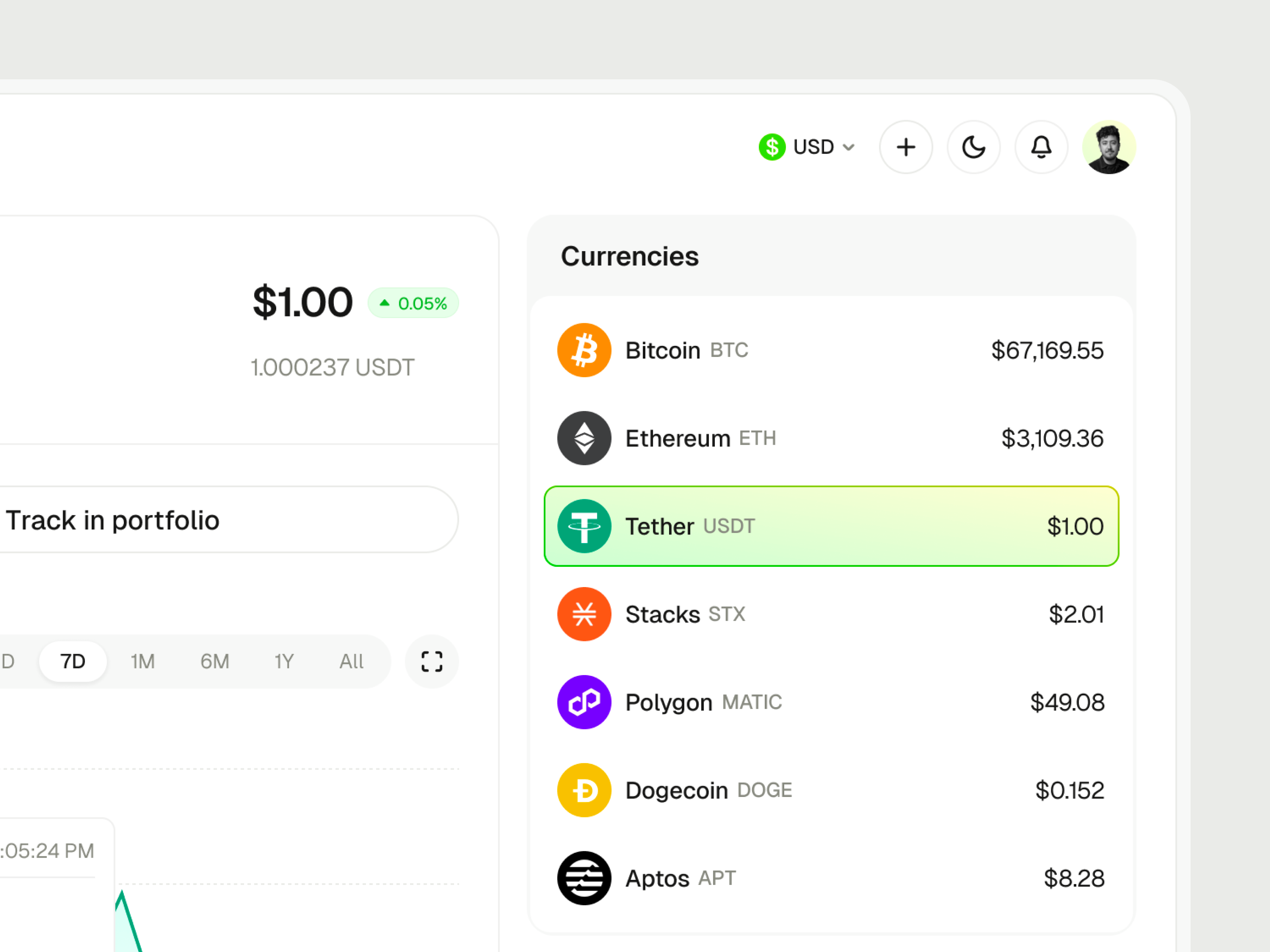Switch to the 6M timeframe
This screenshot has height=952, width=1270.
(x=214, y=661)
